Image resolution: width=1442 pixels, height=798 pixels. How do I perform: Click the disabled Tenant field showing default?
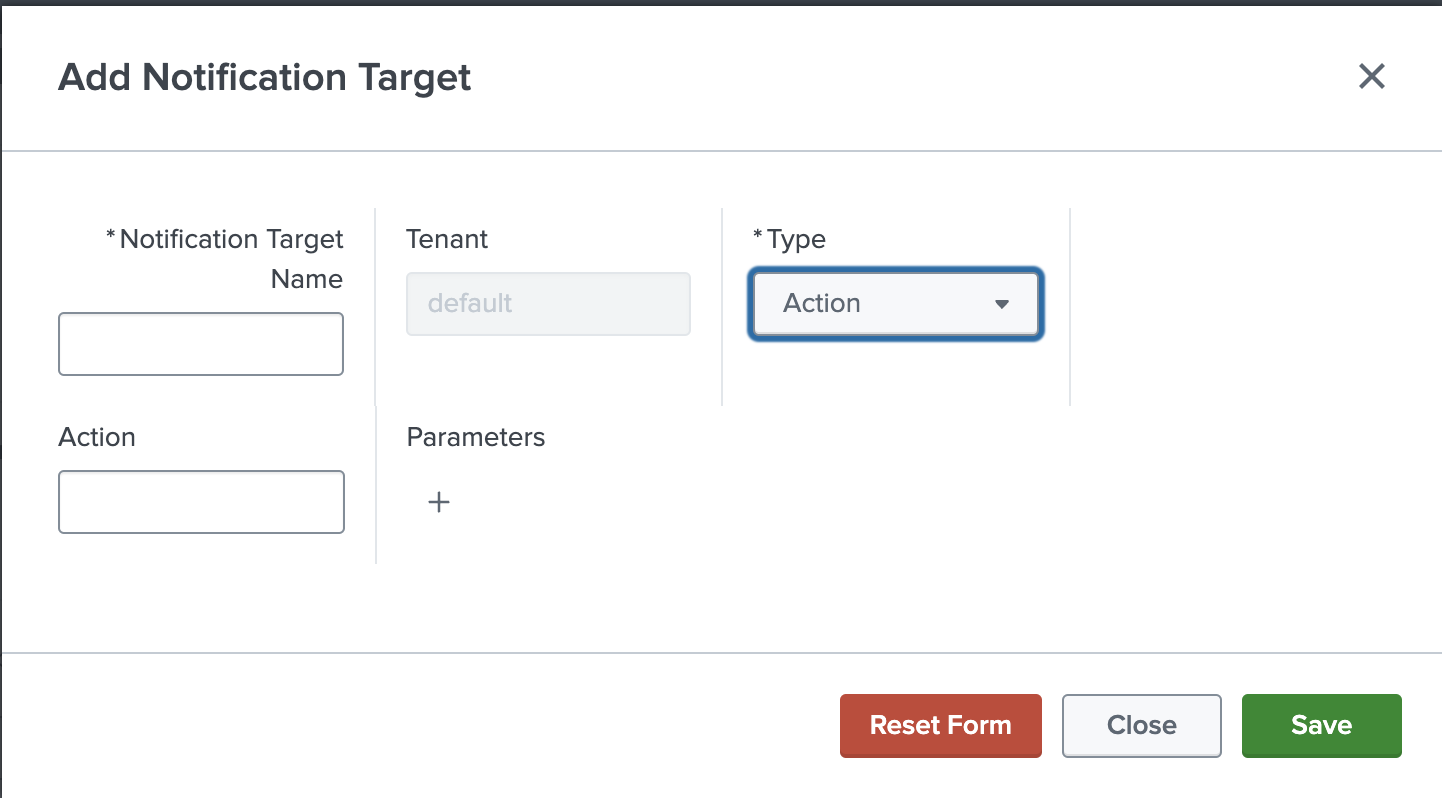point(548,304)
